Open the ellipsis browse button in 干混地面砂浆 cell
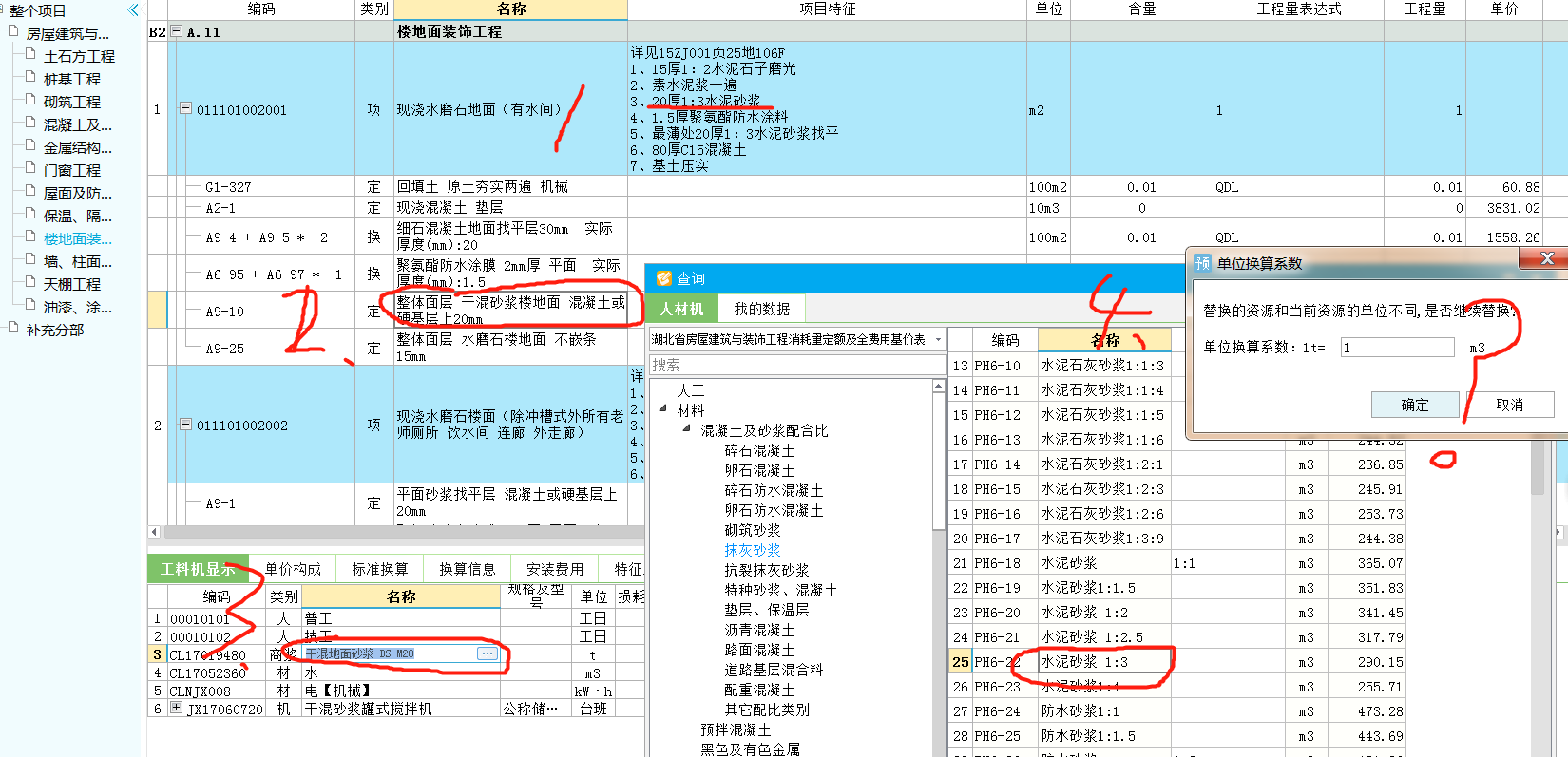1568x757 pixels. click(x=487, y=653)
